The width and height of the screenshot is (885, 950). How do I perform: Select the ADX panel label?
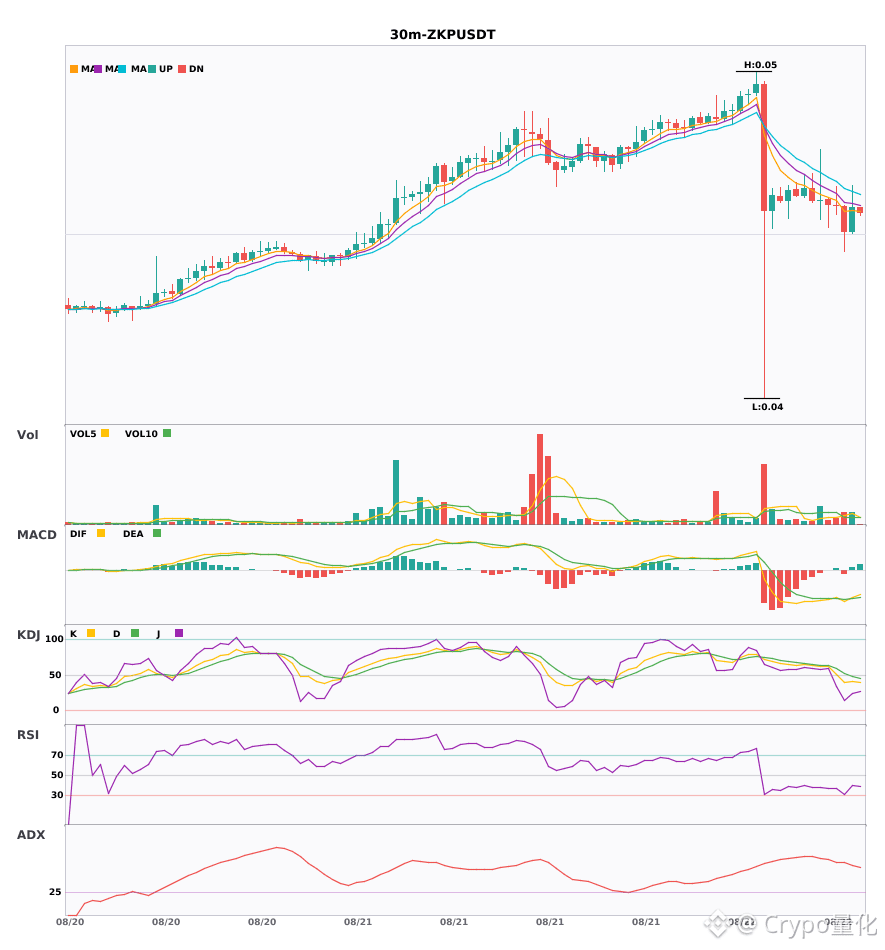(x=31, y=834)
